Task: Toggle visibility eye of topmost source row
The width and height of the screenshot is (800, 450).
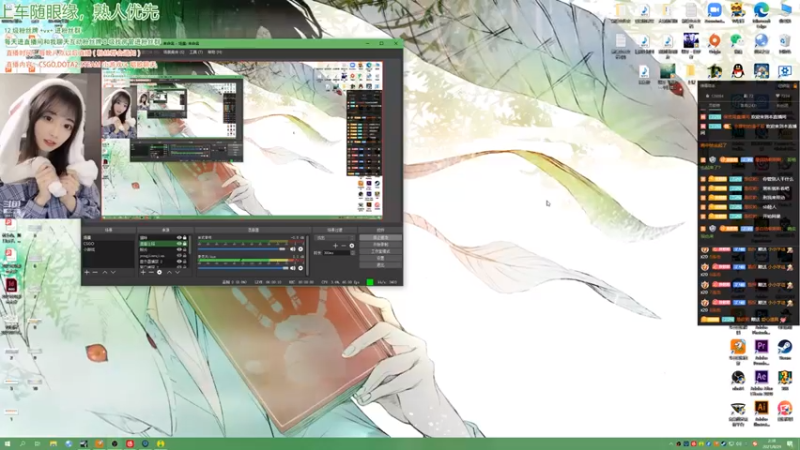Action: coord(179,238)
